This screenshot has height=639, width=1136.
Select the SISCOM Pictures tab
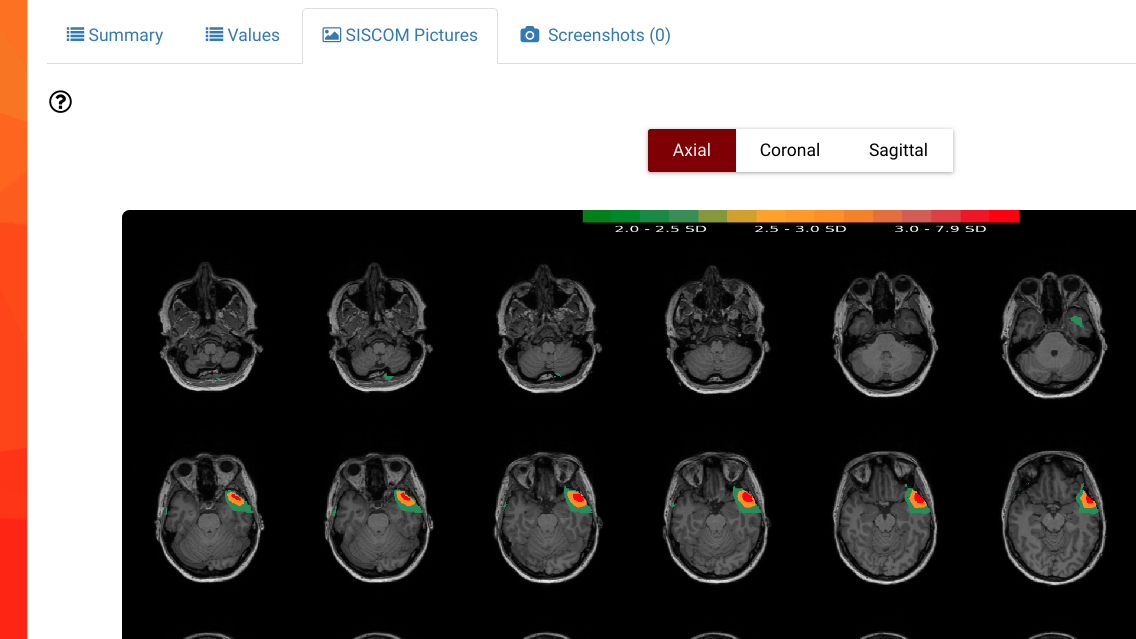[x=400, y=34]
